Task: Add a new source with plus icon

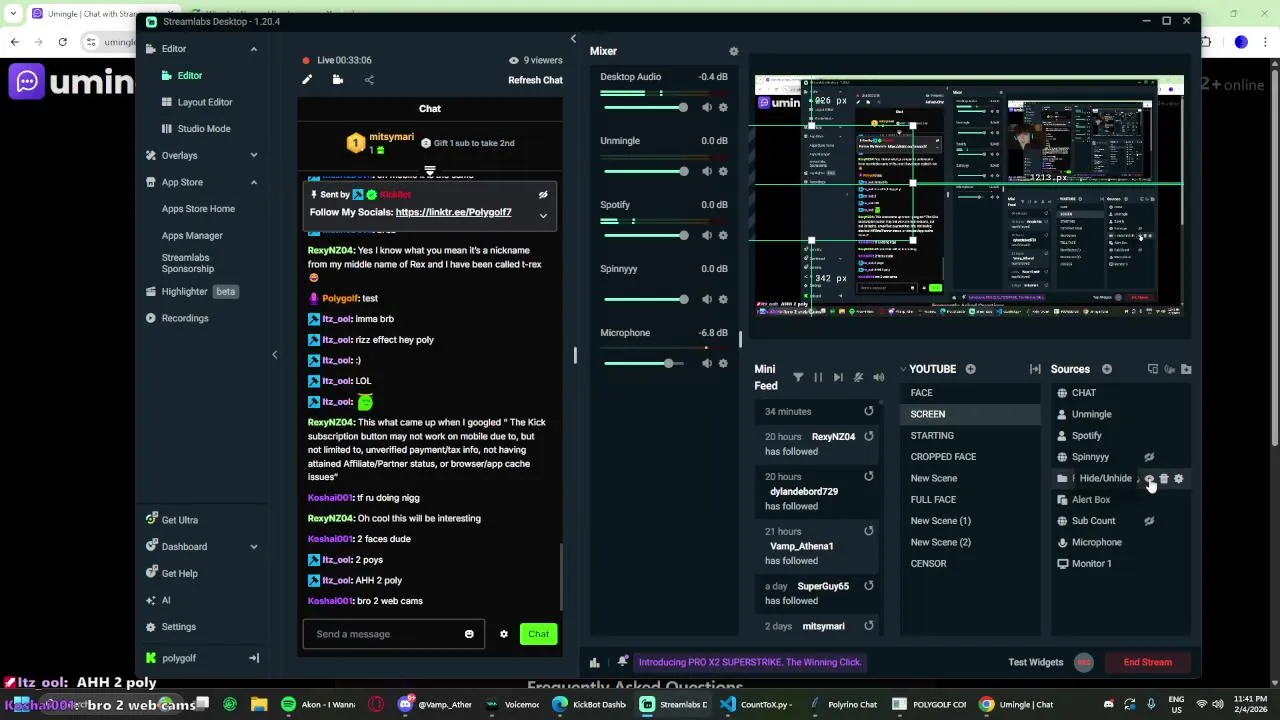Action: tap(1106, 369)
